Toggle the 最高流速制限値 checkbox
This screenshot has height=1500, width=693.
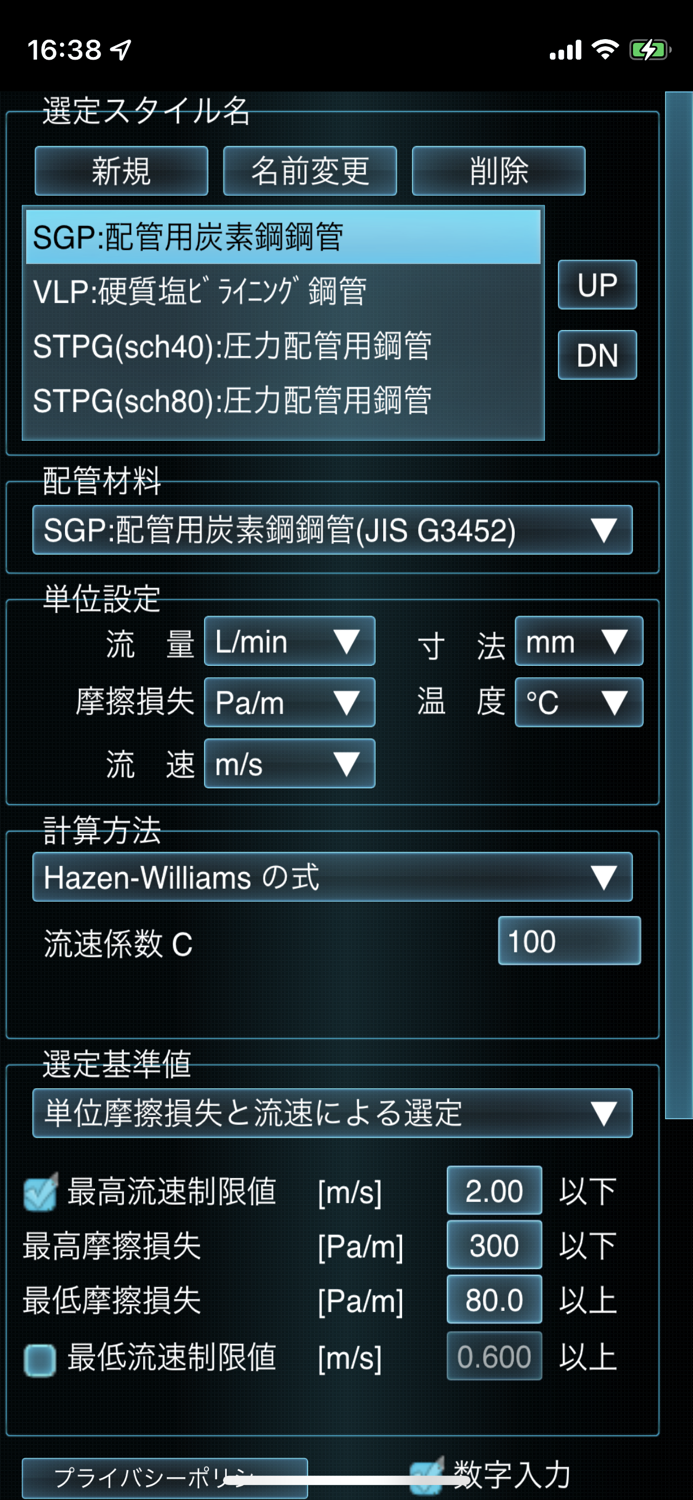coord(40,1193)
